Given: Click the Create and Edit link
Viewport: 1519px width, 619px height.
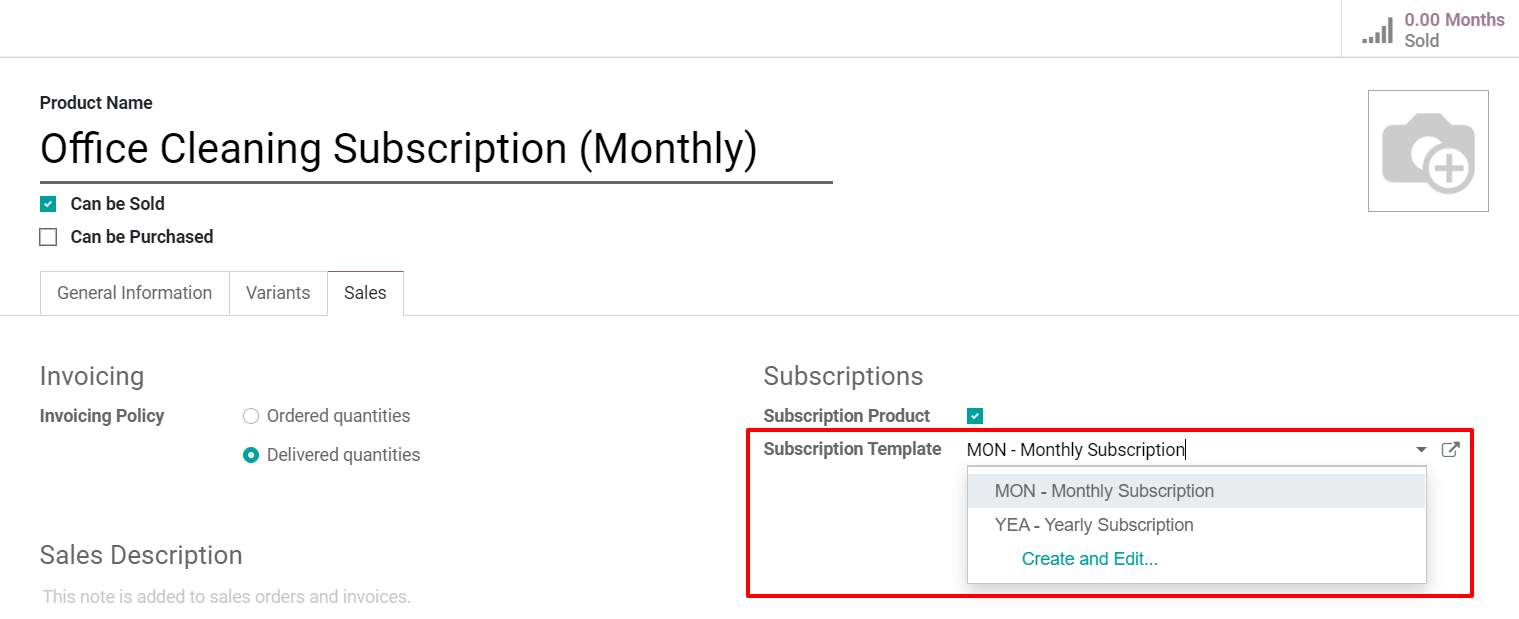Looking at the screenshot, I should click(1089, 558).
